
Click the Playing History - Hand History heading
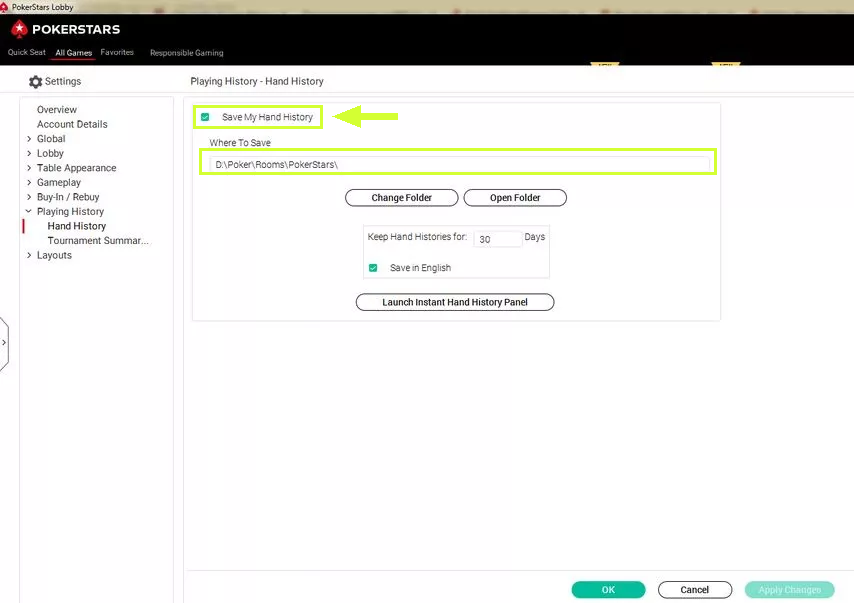click(257, 81)
